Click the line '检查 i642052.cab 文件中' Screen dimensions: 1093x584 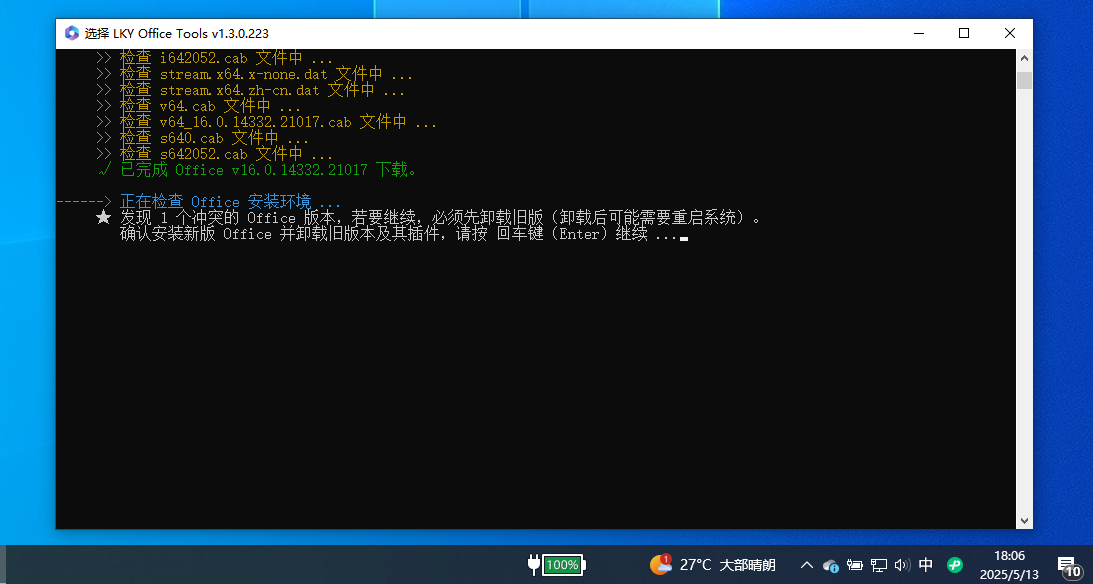pyautogui.click(x=214, y=58)
